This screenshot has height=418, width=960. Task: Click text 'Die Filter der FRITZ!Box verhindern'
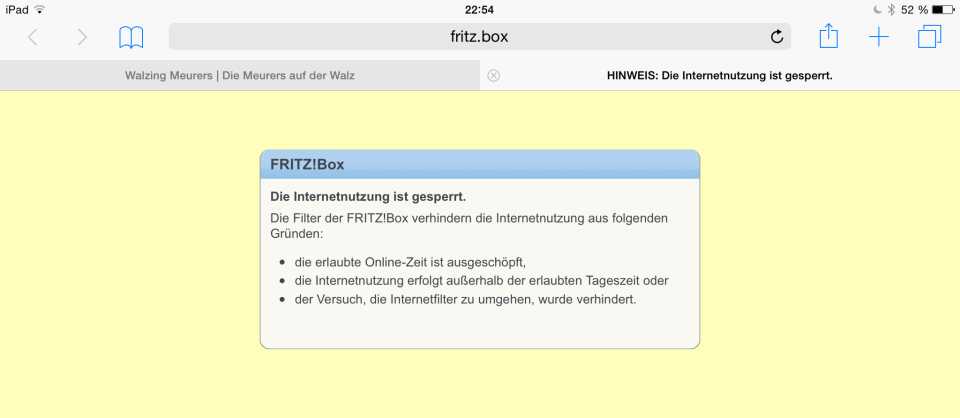point(371,218)
